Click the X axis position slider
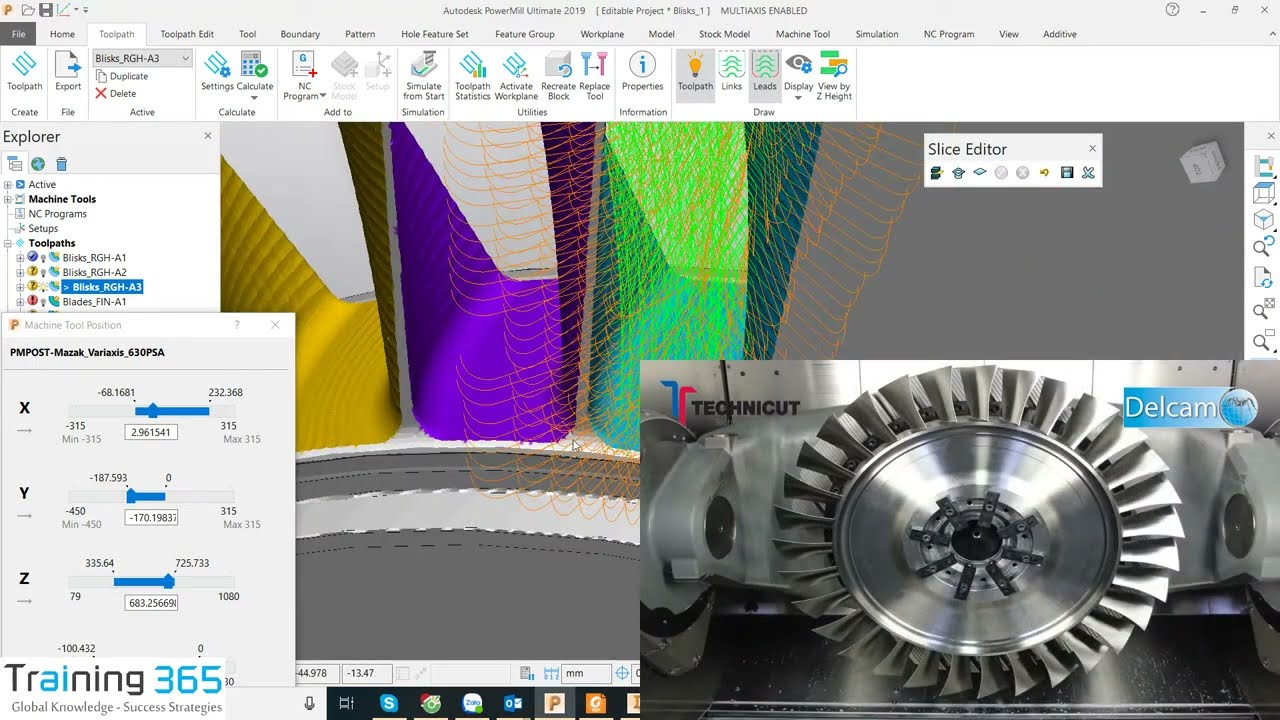Screen dimensions: 1280x720 point(151,411)
